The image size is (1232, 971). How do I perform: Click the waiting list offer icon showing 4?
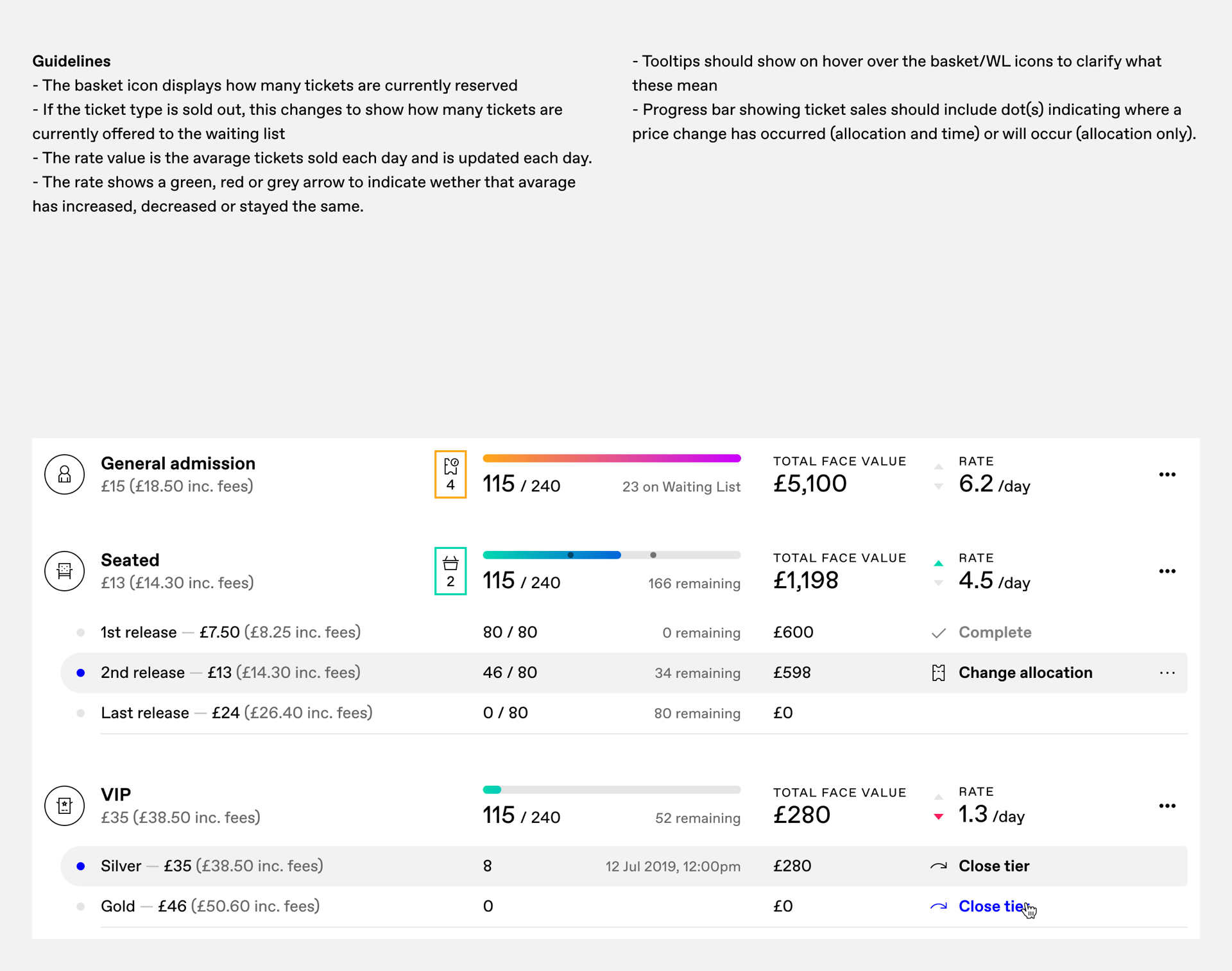[450, 475]
